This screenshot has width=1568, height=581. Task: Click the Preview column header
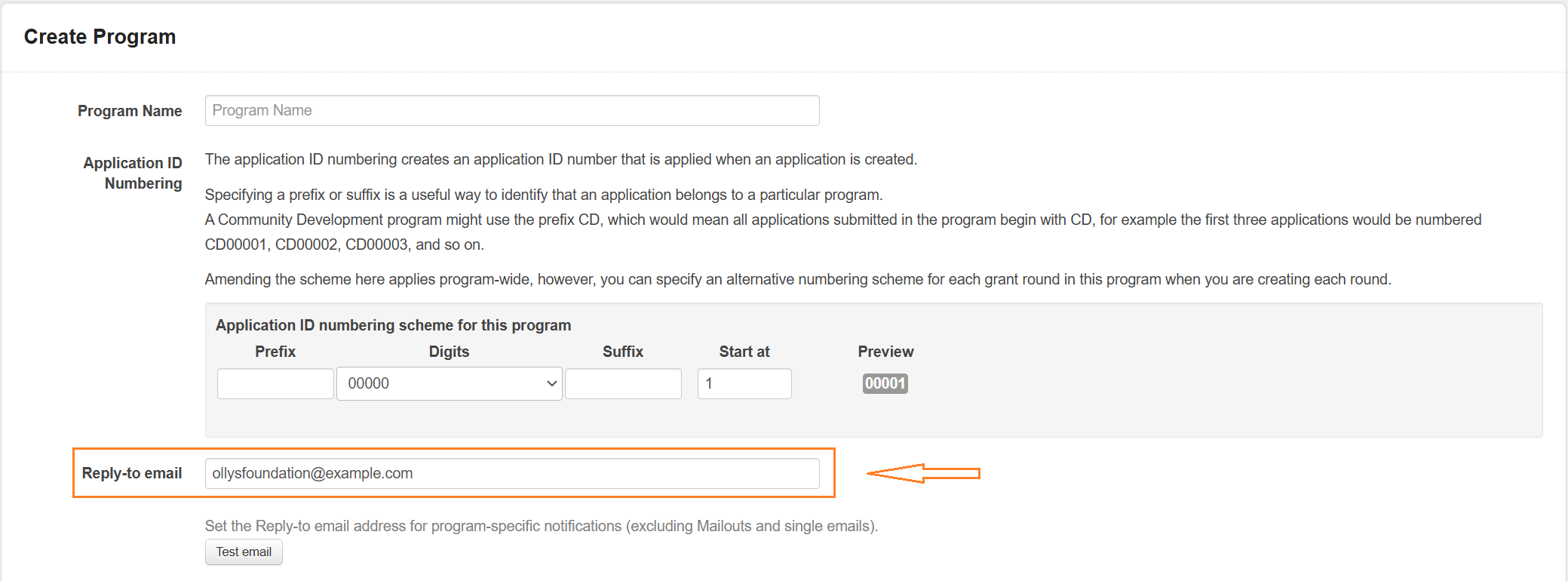click(885, 352)
